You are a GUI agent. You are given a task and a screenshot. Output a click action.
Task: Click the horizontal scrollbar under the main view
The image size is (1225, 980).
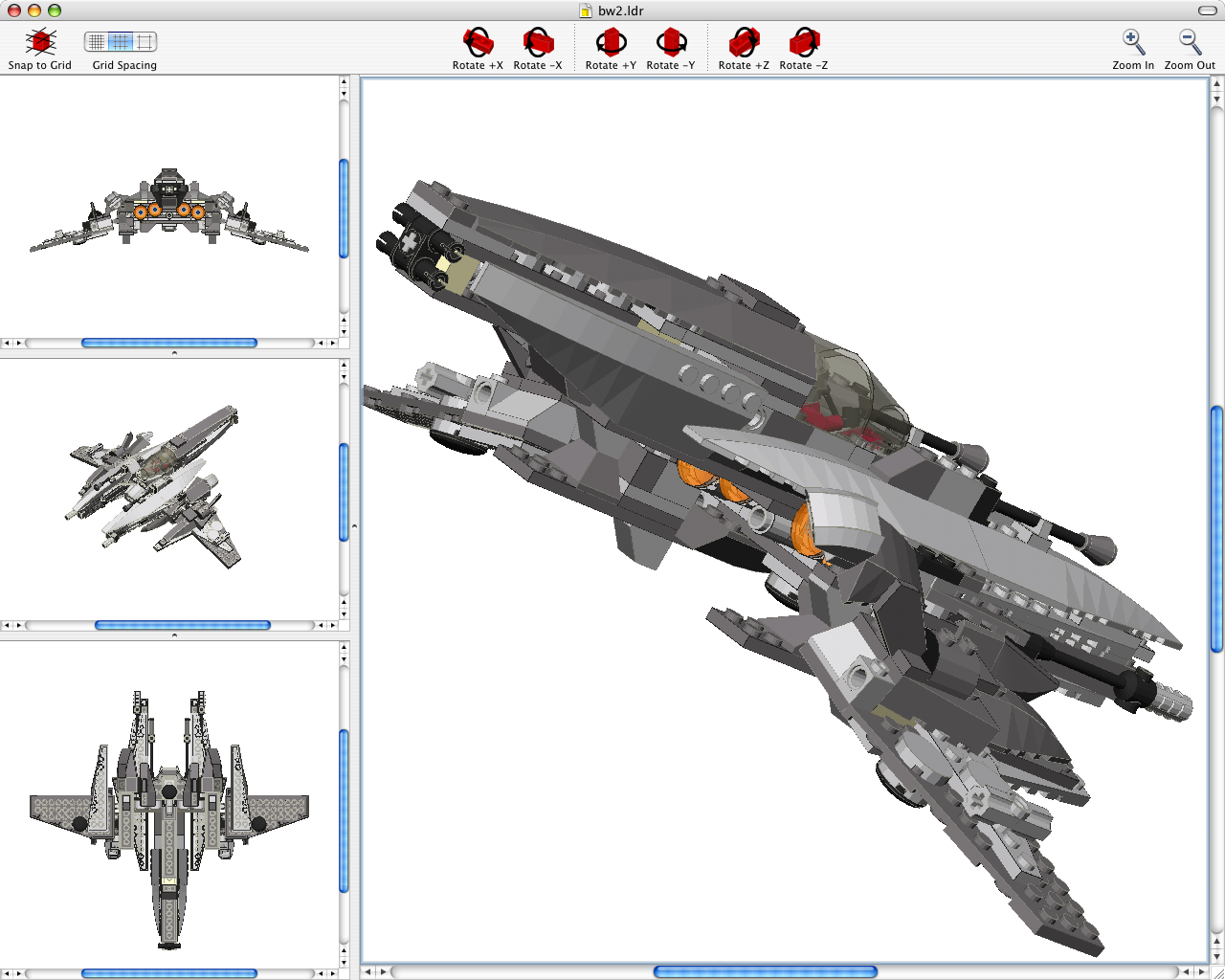[x=766, y=970]
